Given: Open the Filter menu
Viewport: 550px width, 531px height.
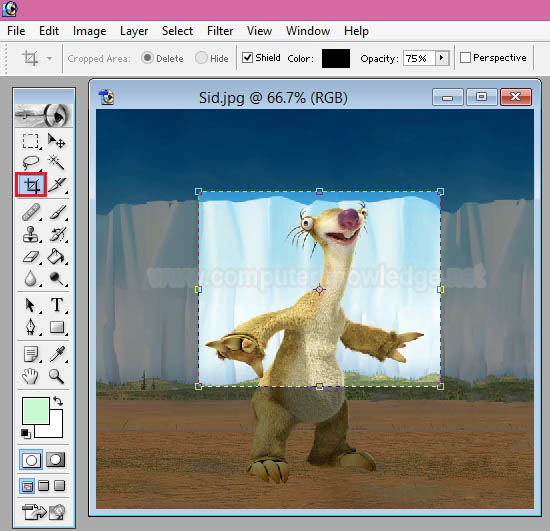Looking at the screenshot, I should (x=220, y=31).
